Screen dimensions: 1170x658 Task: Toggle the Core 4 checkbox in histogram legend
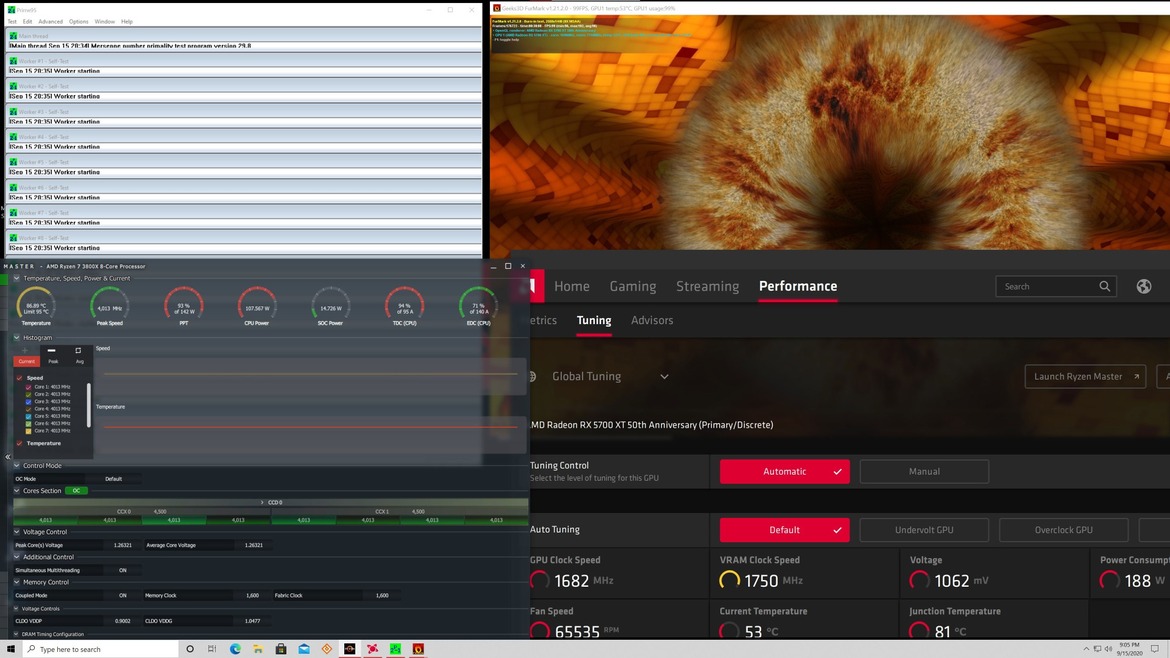click(28, 409)
